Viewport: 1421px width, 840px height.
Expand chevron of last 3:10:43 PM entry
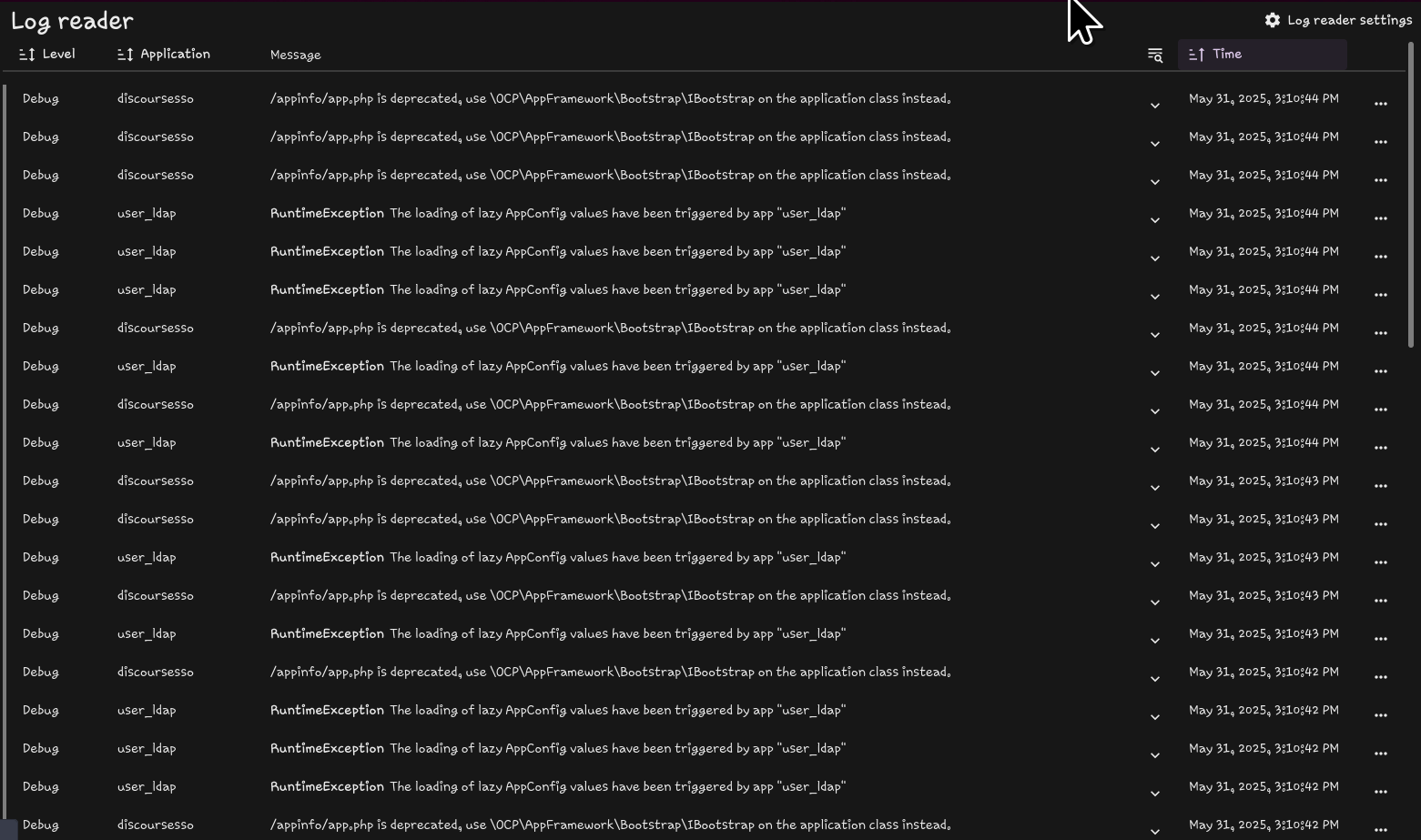[x=1154, y=641]
